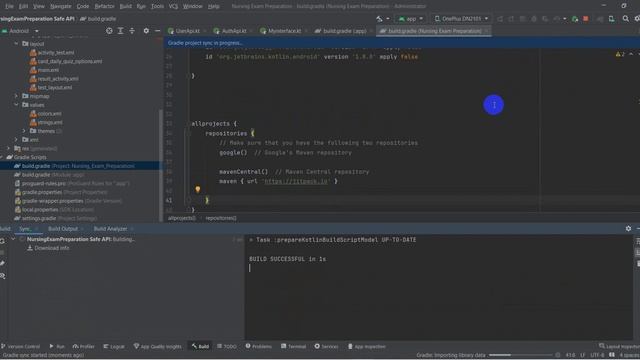
Task: Open the VCS menu
Action: (173, 7)
